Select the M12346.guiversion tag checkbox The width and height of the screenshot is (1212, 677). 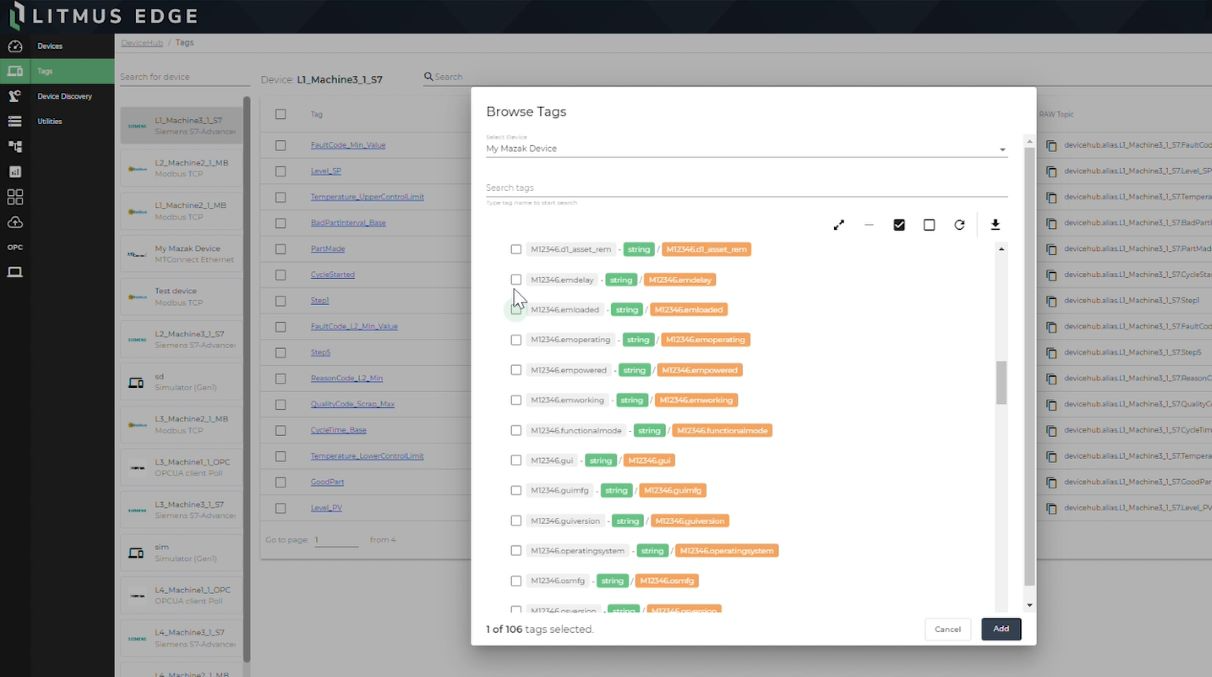(516, 521)
